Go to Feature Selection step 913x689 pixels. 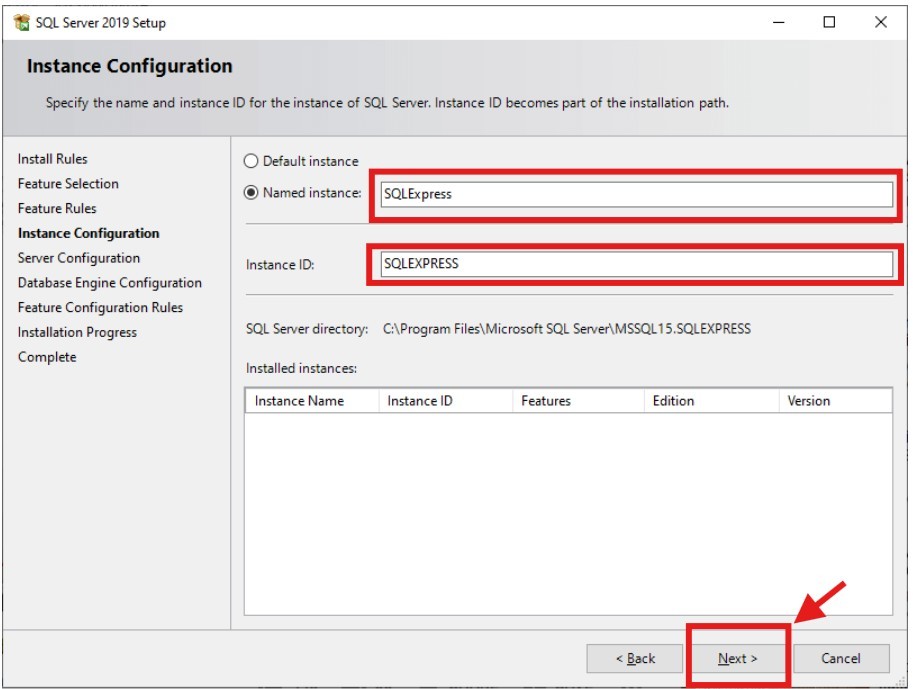tap(68, 184)
